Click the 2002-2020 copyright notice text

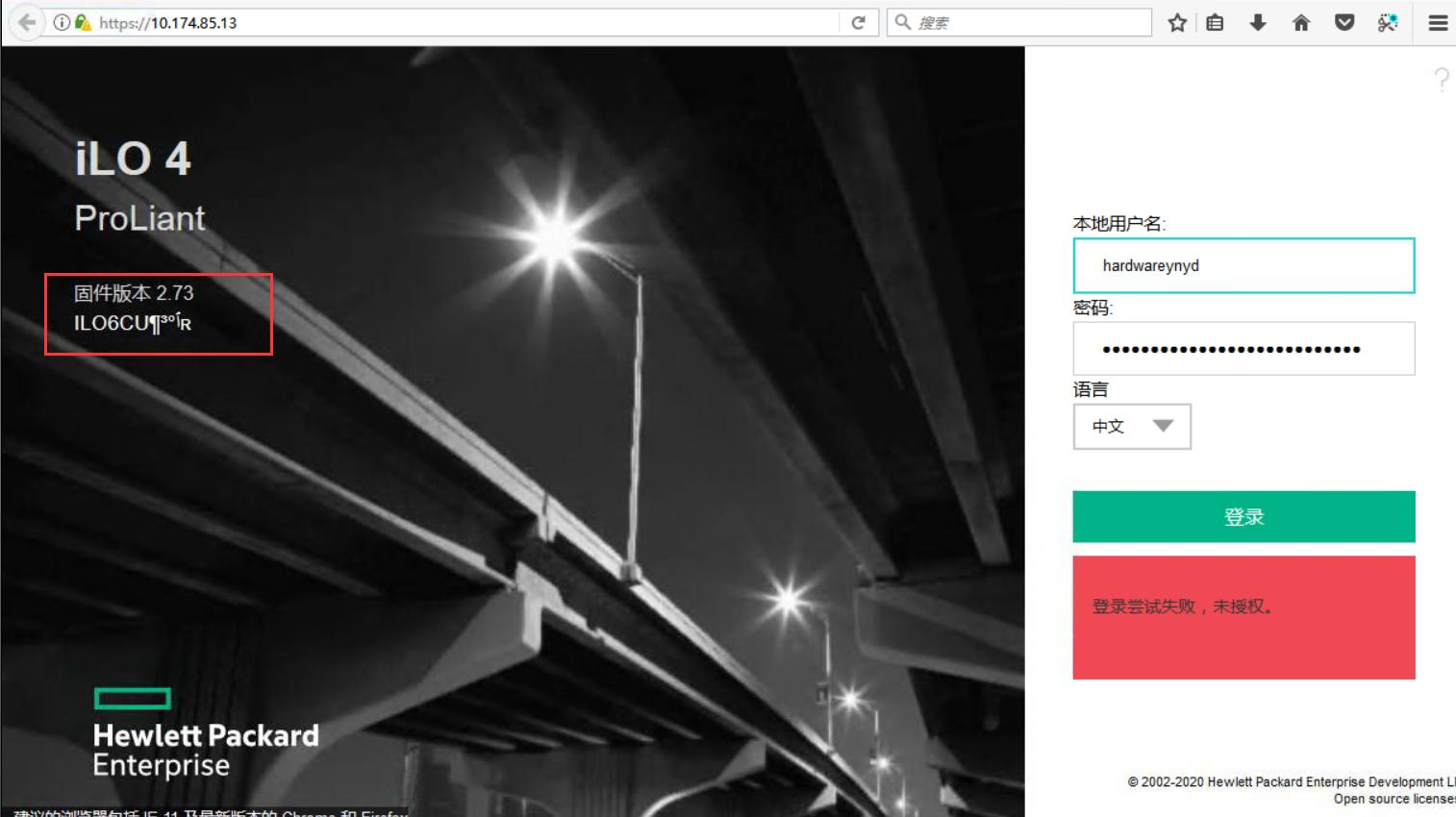pyautogui.click(x=1292, y=782)
